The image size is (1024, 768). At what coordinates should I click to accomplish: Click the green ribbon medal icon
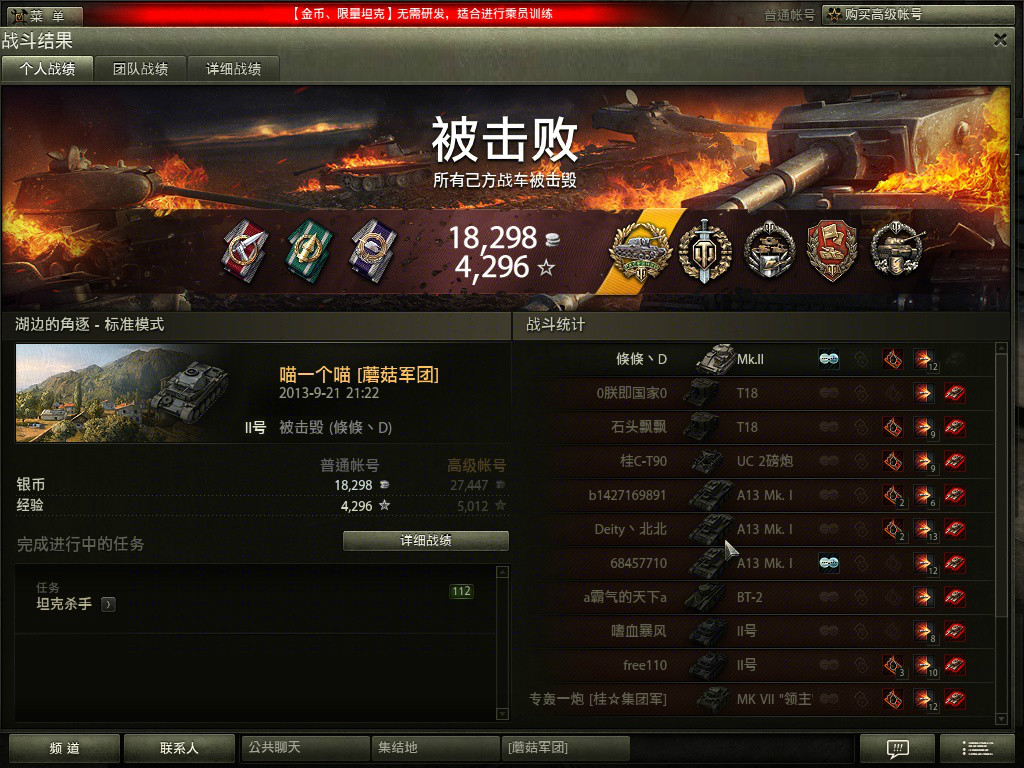[310, 250]
